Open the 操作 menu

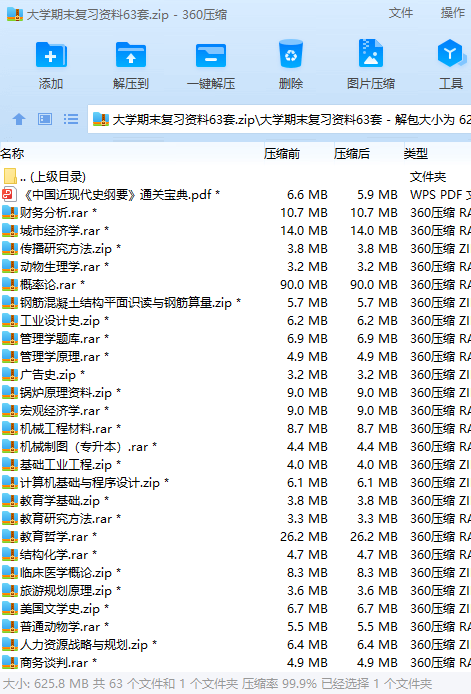point(453,13)
